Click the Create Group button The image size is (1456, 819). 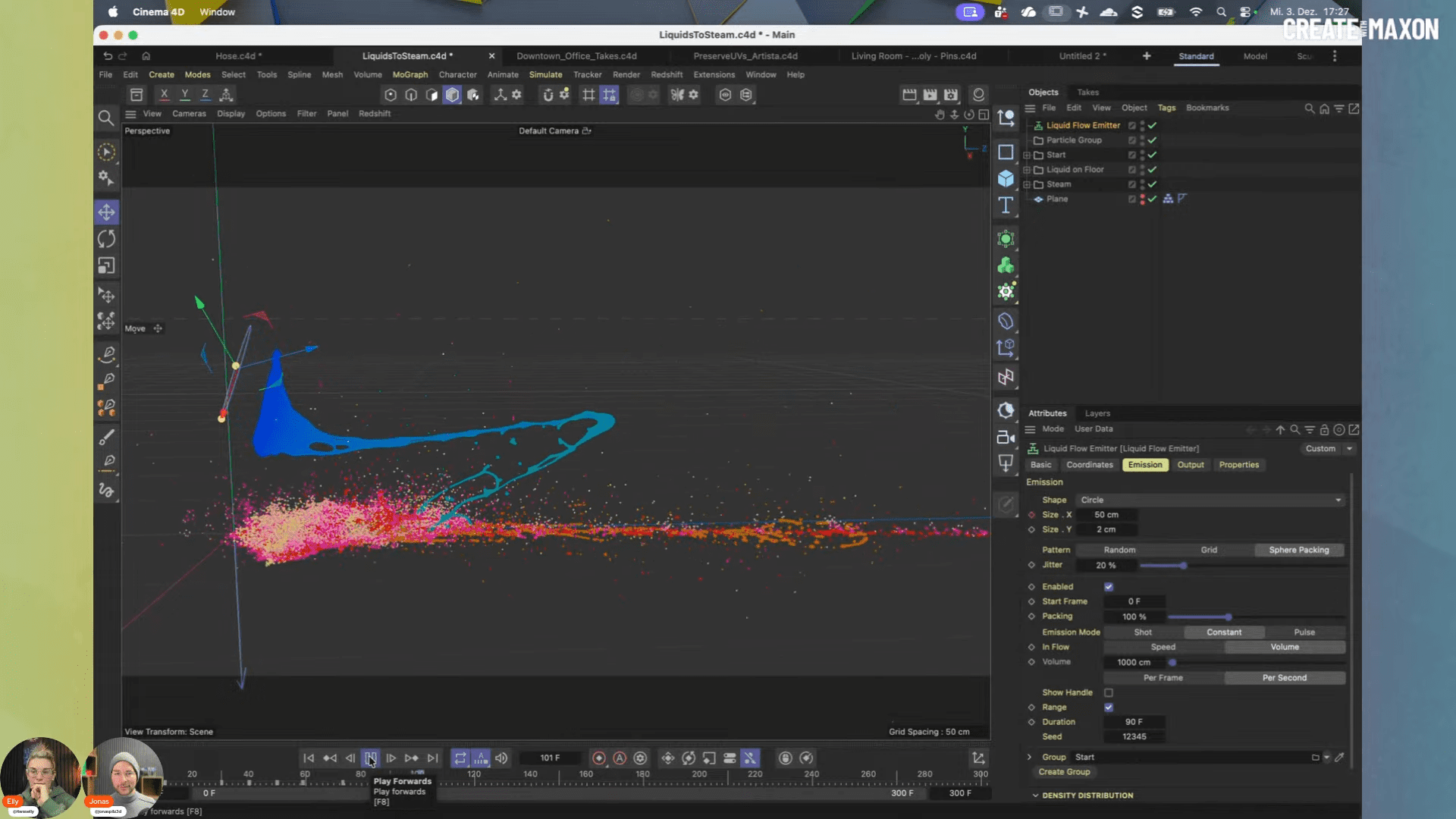point(1065,771)
